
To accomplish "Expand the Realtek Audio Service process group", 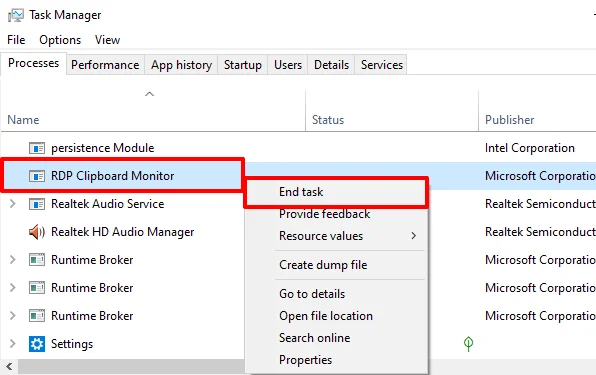I will tap(13, 204).
